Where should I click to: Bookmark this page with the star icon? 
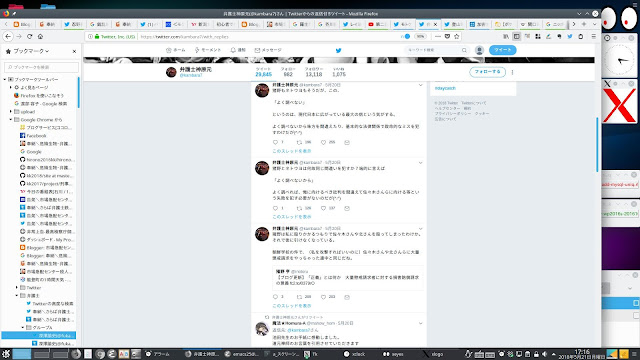[x=457, y=36]
